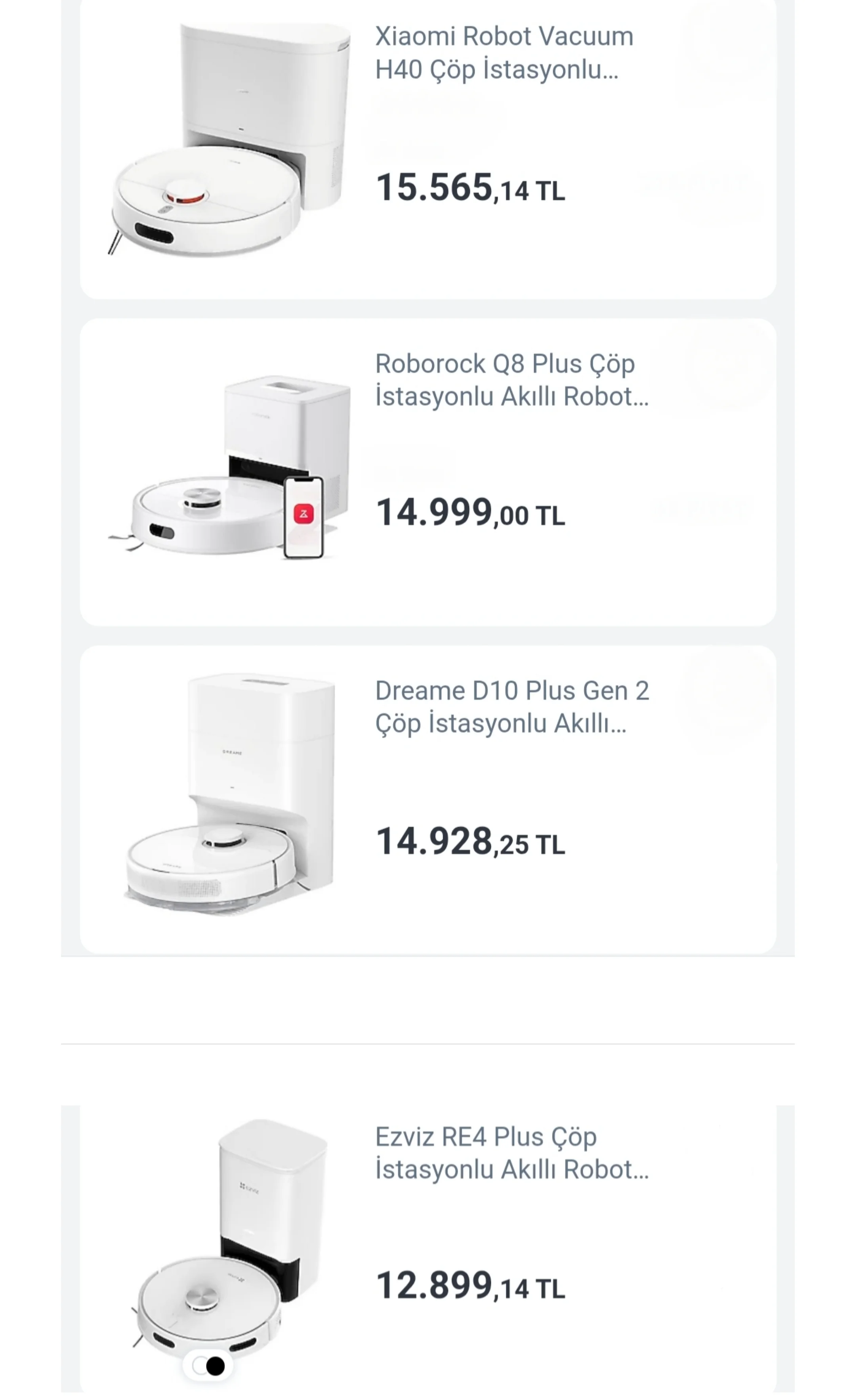Open the Roborock Q8 Plus product title
The width and height of the screenshot is (855, 1400).
pos(511,380)
